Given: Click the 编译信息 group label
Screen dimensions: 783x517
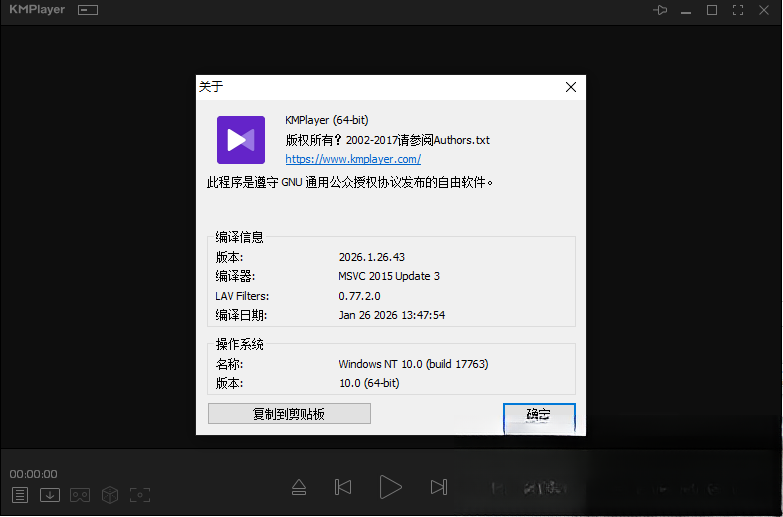Looking at the screenshot, I should click(x=239, y=237).
